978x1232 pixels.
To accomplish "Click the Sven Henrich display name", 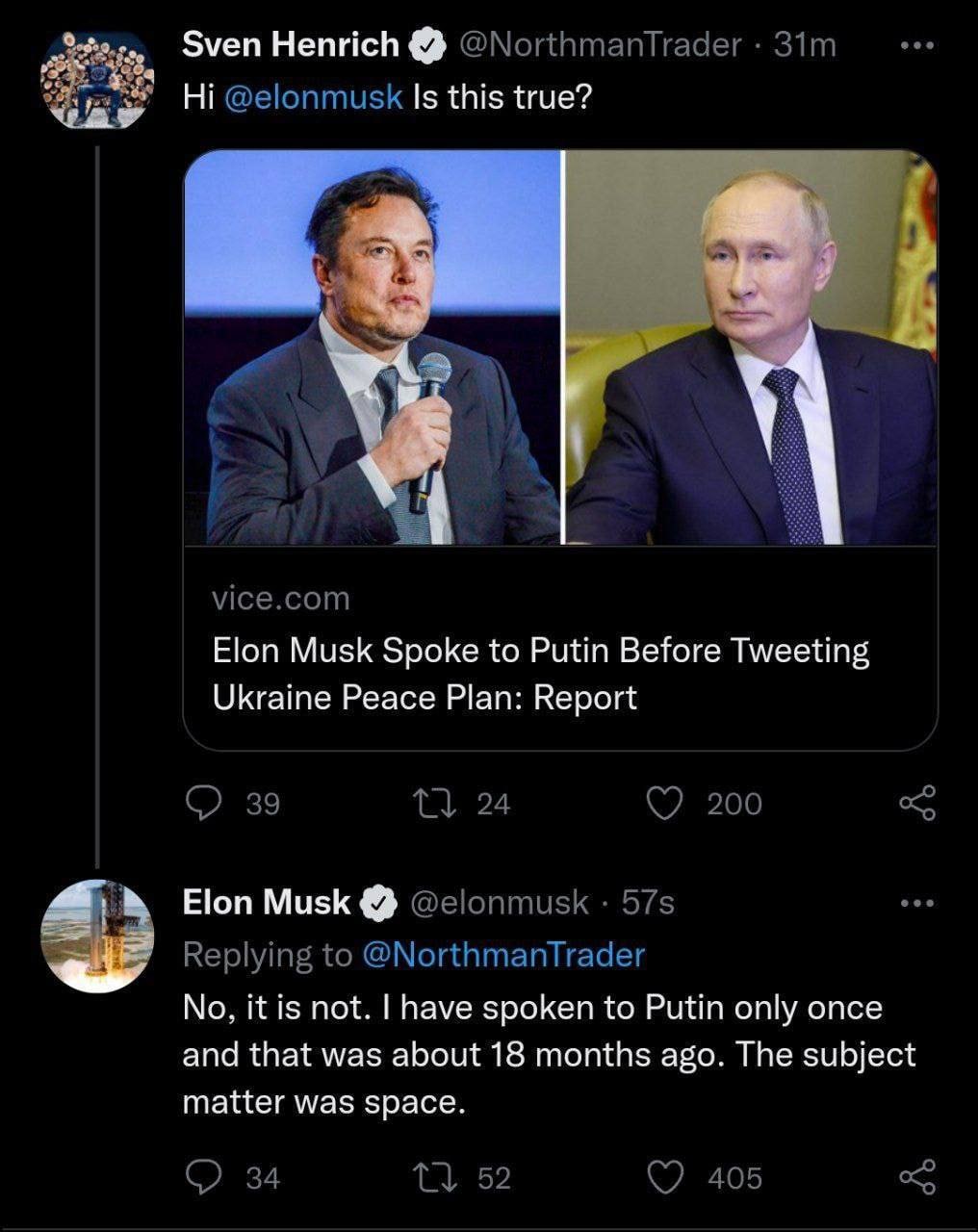I will pyautogui.click(x=290, y=44).
